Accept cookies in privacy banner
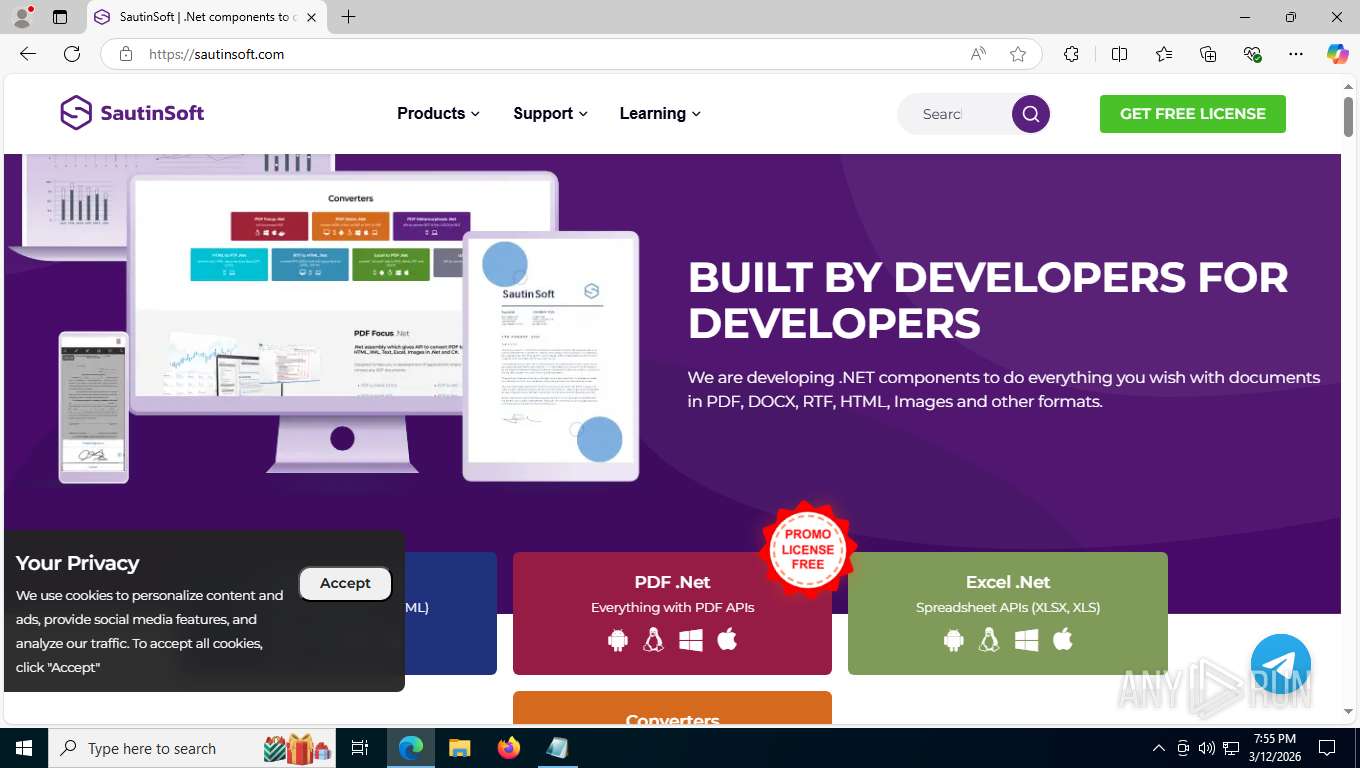 (345, 583)
